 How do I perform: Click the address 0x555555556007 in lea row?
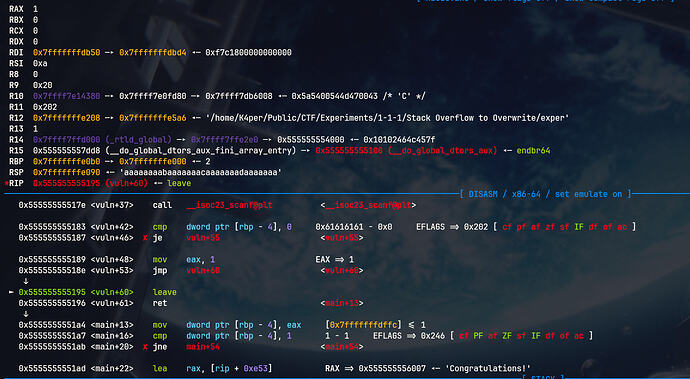[x=392, y=368]
